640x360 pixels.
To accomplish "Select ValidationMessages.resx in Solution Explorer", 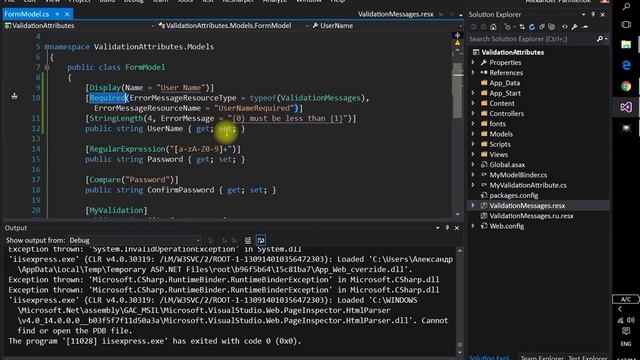I will [527, 205].
